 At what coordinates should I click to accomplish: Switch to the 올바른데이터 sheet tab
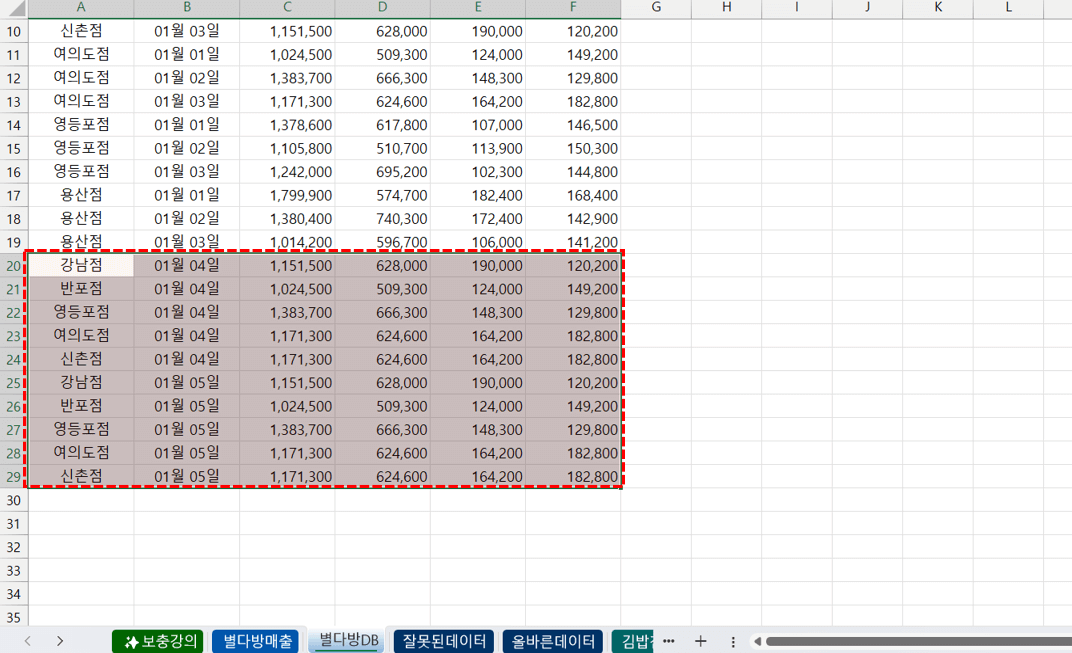point(553,641)
